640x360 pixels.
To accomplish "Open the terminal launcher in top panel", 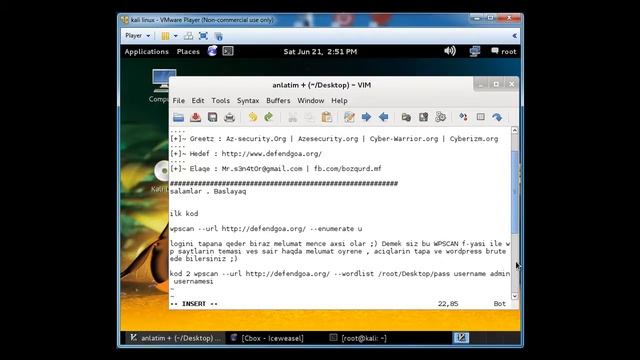I will [228, 51].
